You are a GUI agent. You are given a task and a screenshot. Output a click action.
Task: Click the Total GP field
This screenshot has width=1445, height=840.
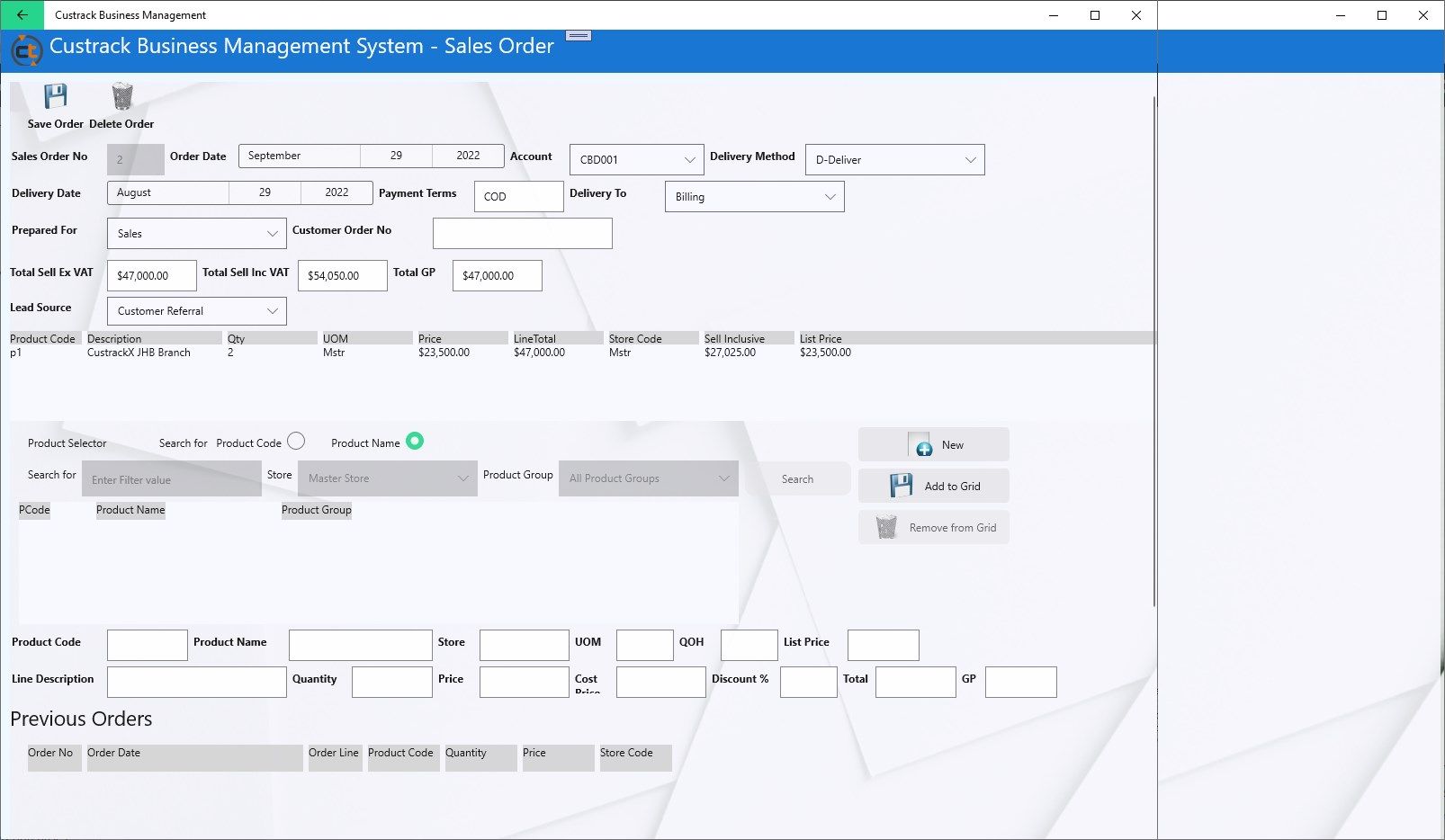click(x=498, y=275)
